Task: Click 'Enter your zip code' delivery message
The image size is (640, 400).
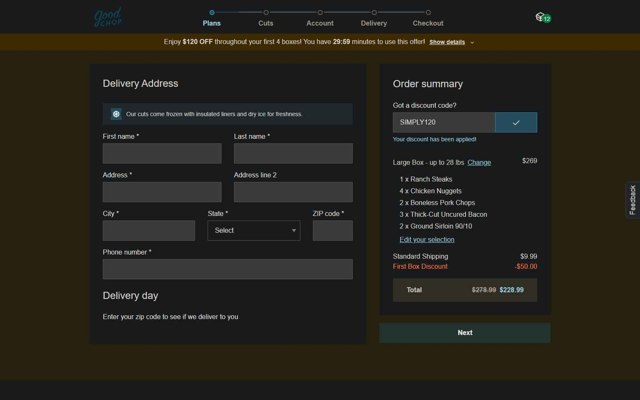Action: (170, 317)
